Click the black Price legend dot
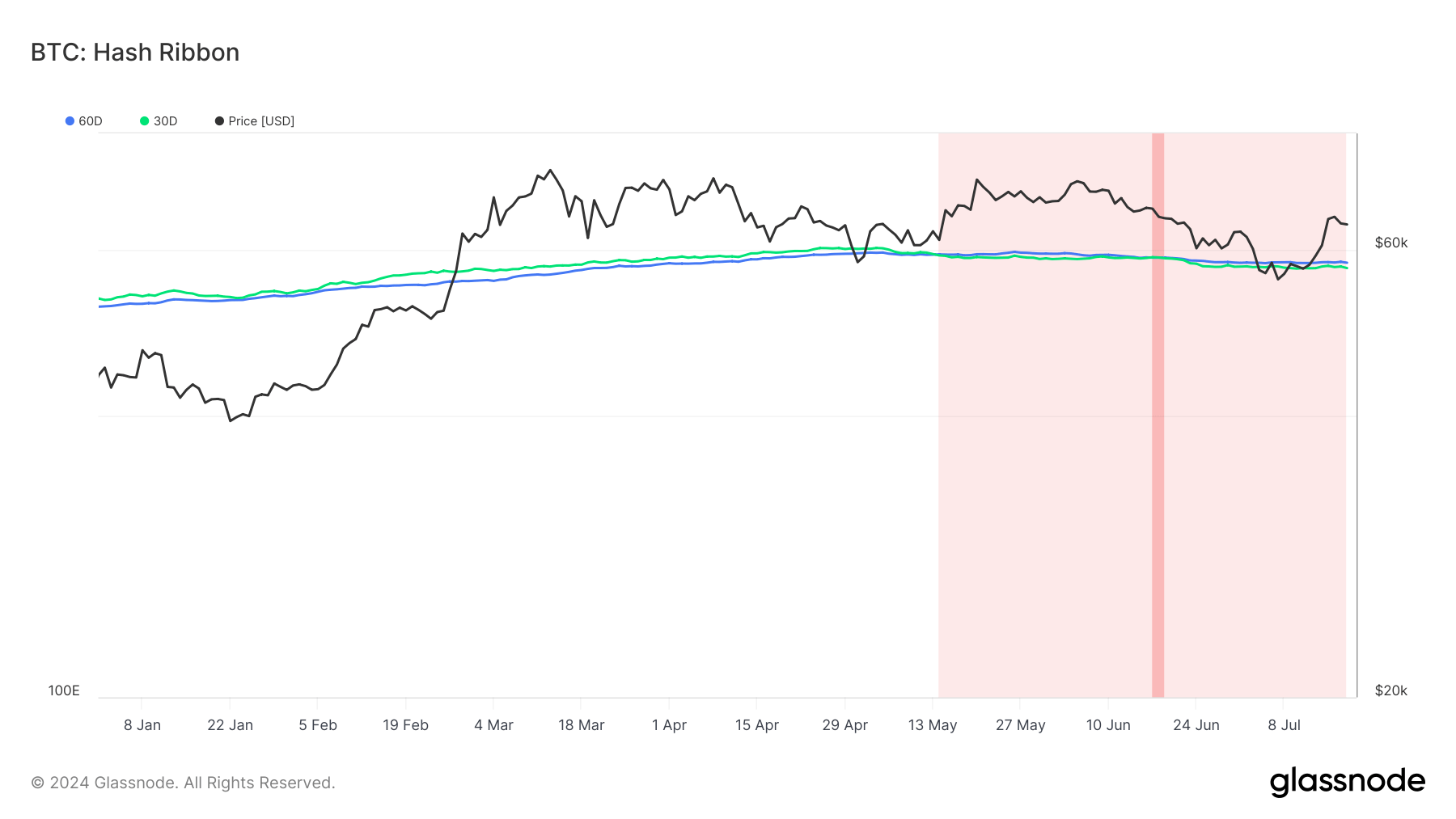 [x=219, y=121]
